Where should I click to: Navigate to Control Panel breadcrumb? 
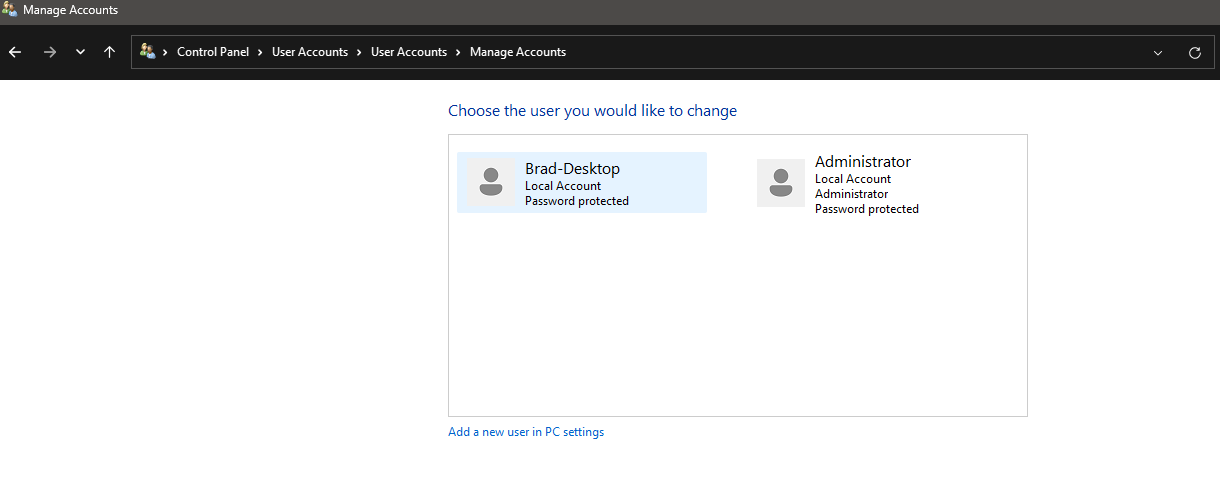coord(213,52)
